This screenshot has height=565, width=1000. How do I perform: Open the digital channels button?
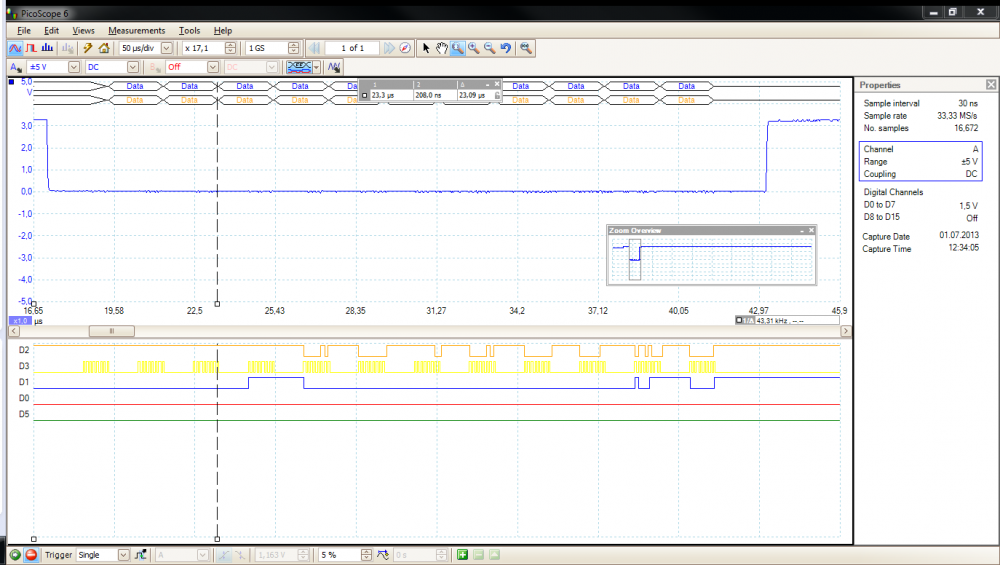tap(299, 67)
